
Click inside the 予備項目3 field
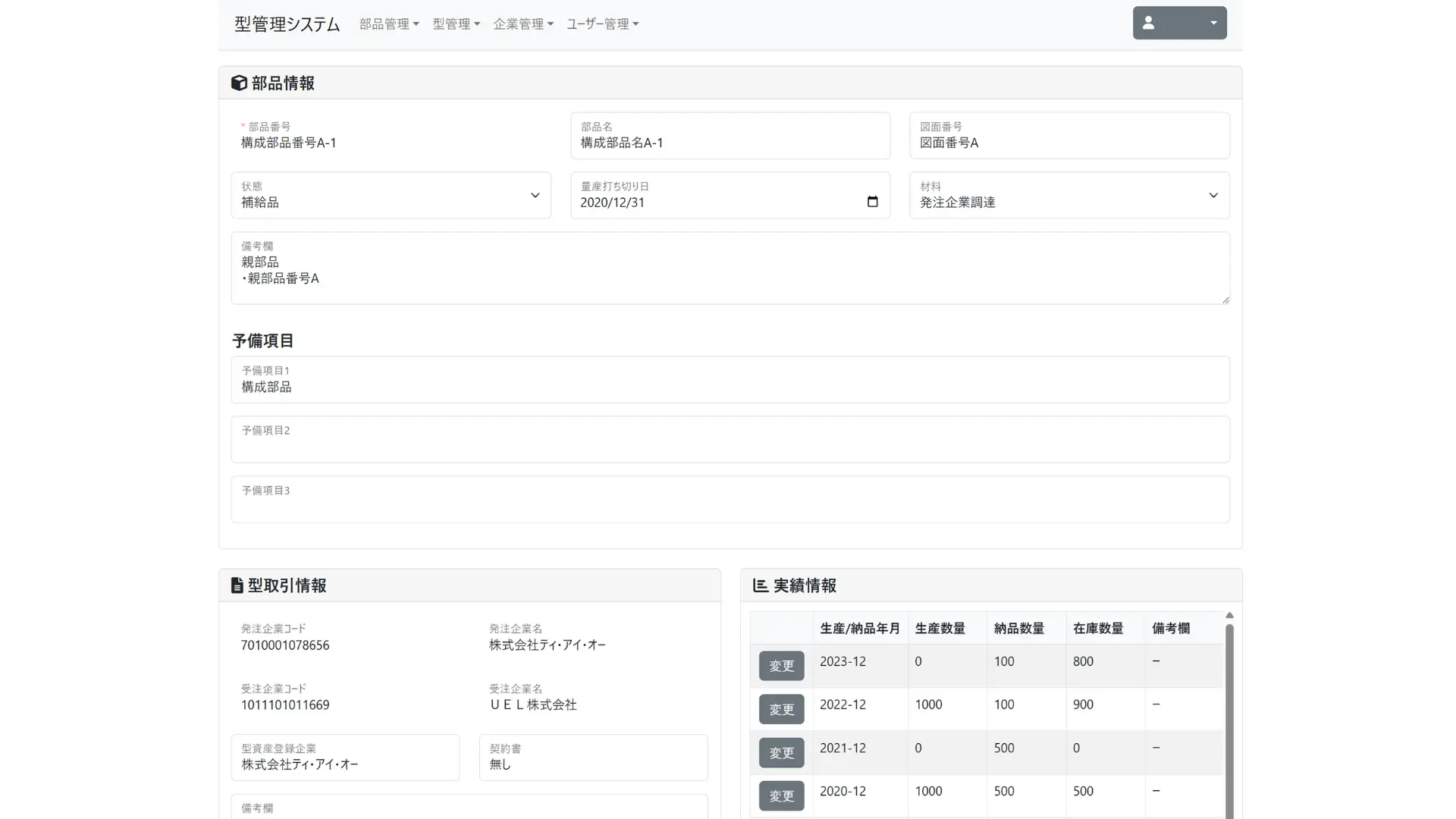pyautogui.click(x=728, y=500)
